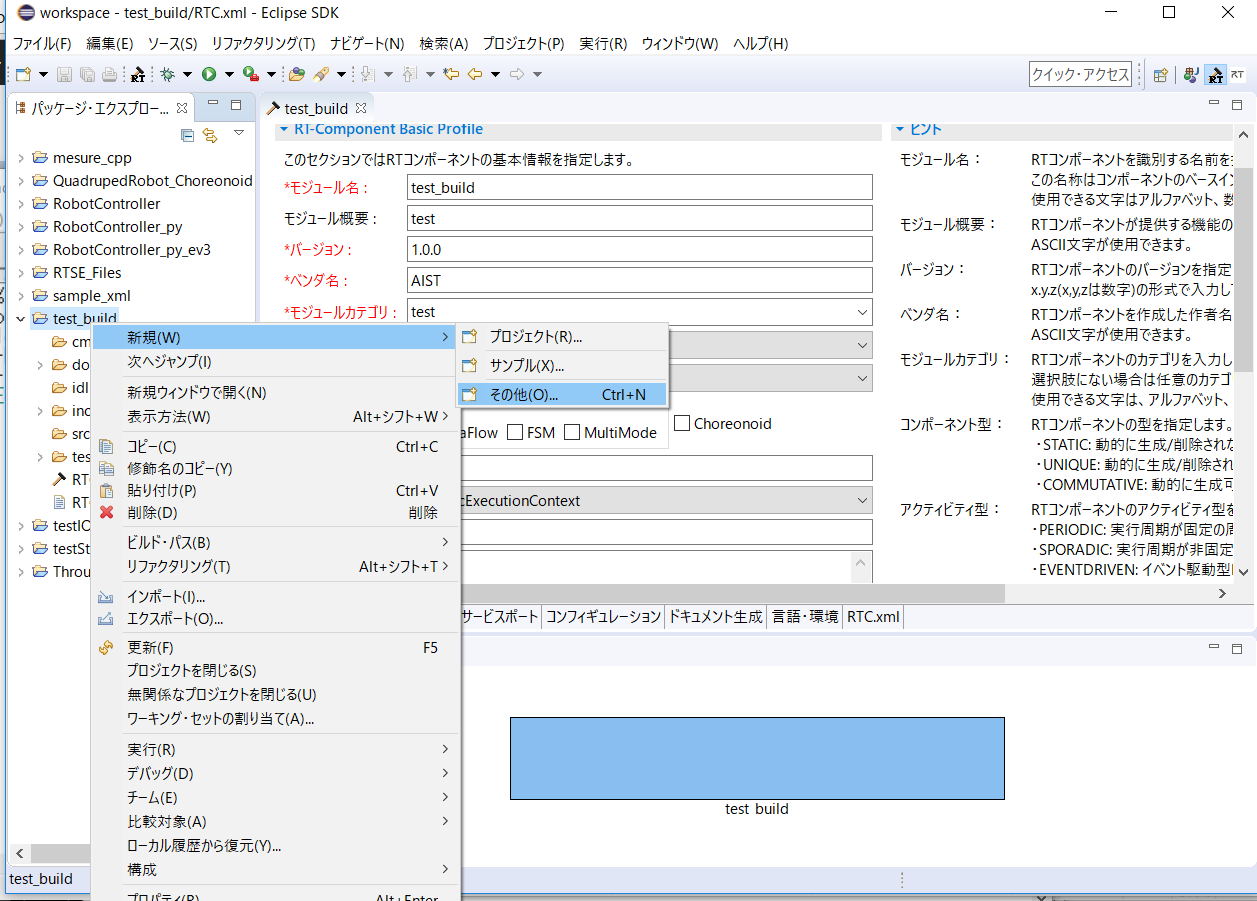The width and height of the screenshot is (1257, 901).
Task: Click the Save toolbar icon
Action: (x=64, y=74)
